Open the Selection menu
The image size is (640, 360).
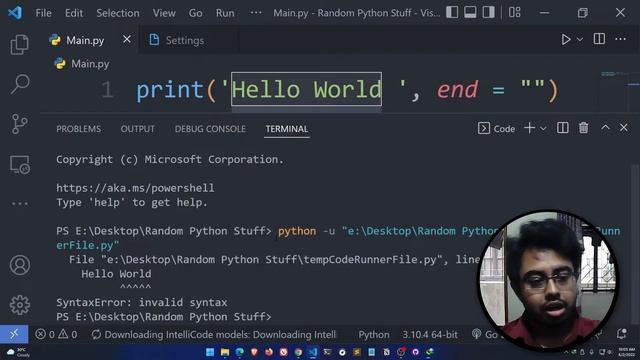118,13
